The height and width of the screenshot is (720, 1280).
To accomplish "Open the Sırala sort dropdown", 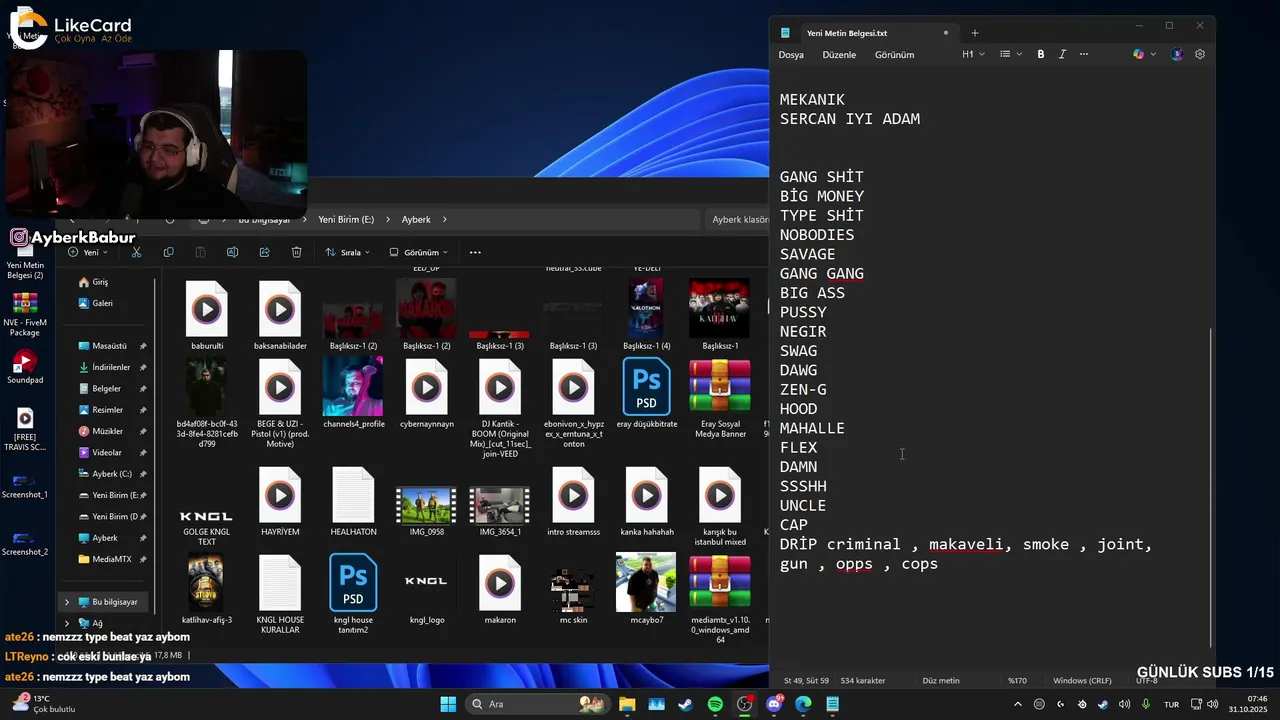I will pyautogui.click(x=348, y=252).
